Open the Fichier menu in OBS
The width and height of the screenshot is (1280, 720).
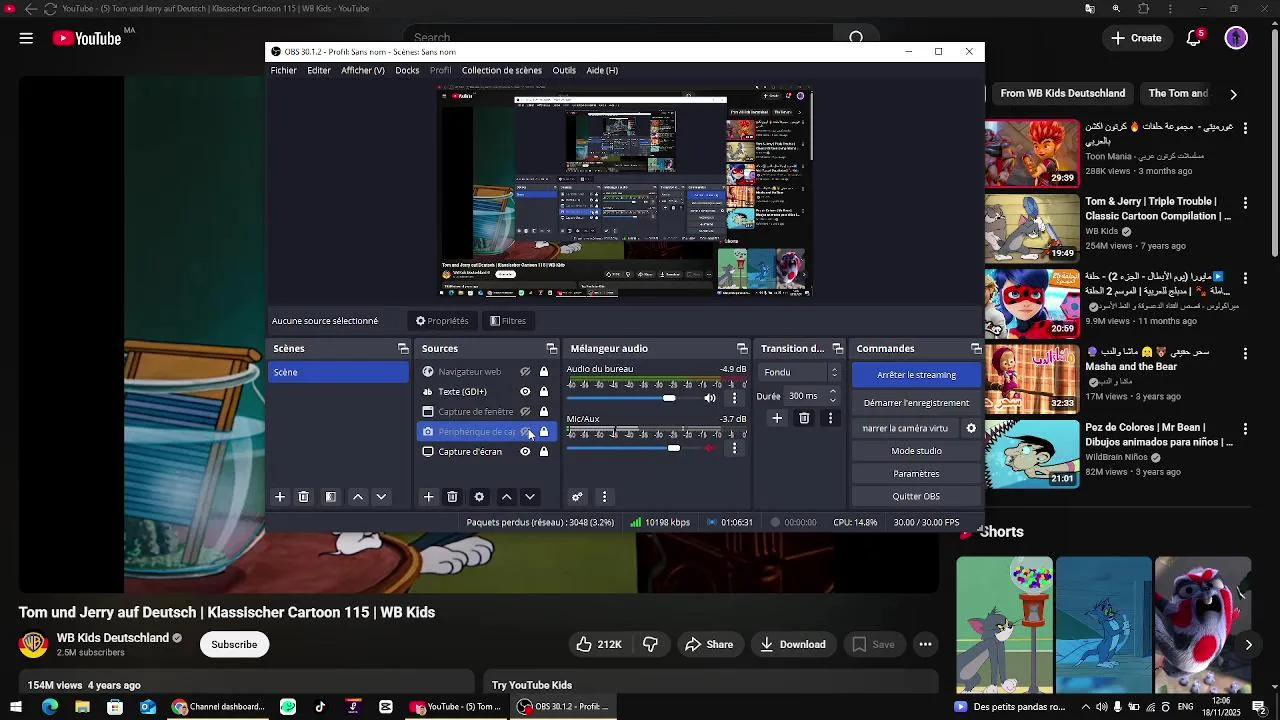284,71
